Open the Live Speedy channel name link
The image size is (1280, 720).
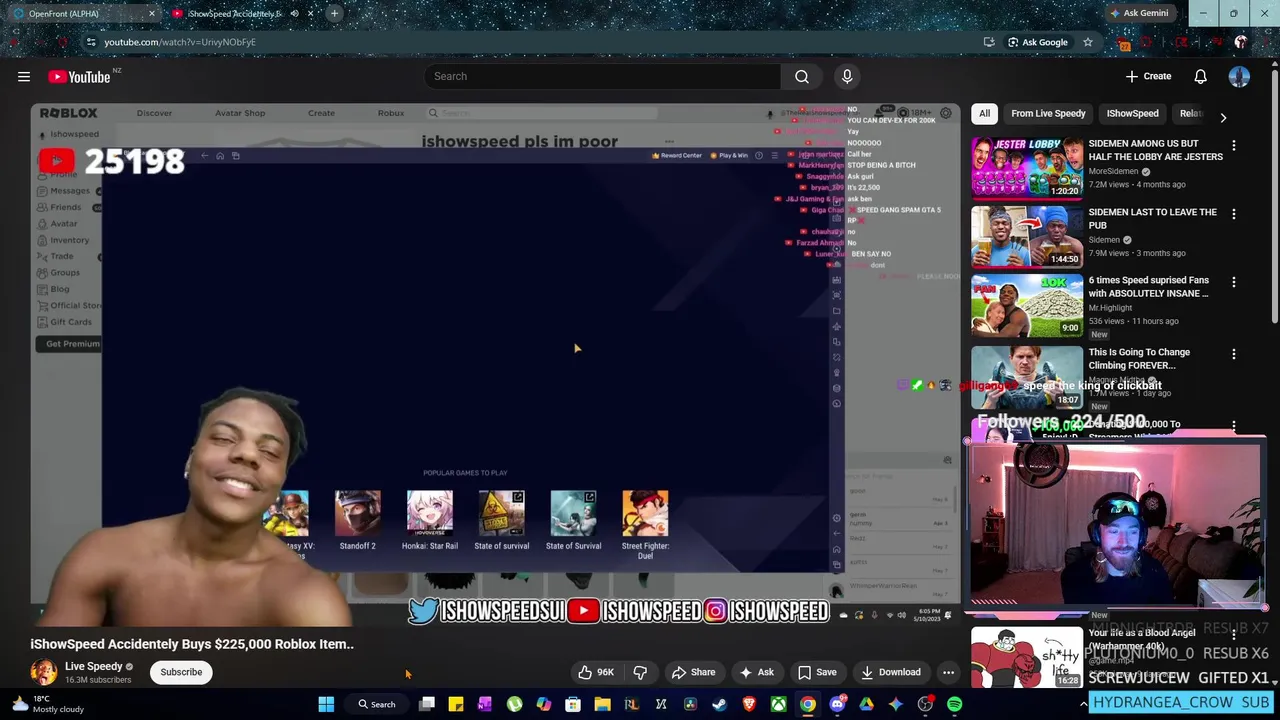(x=93, y=666)
